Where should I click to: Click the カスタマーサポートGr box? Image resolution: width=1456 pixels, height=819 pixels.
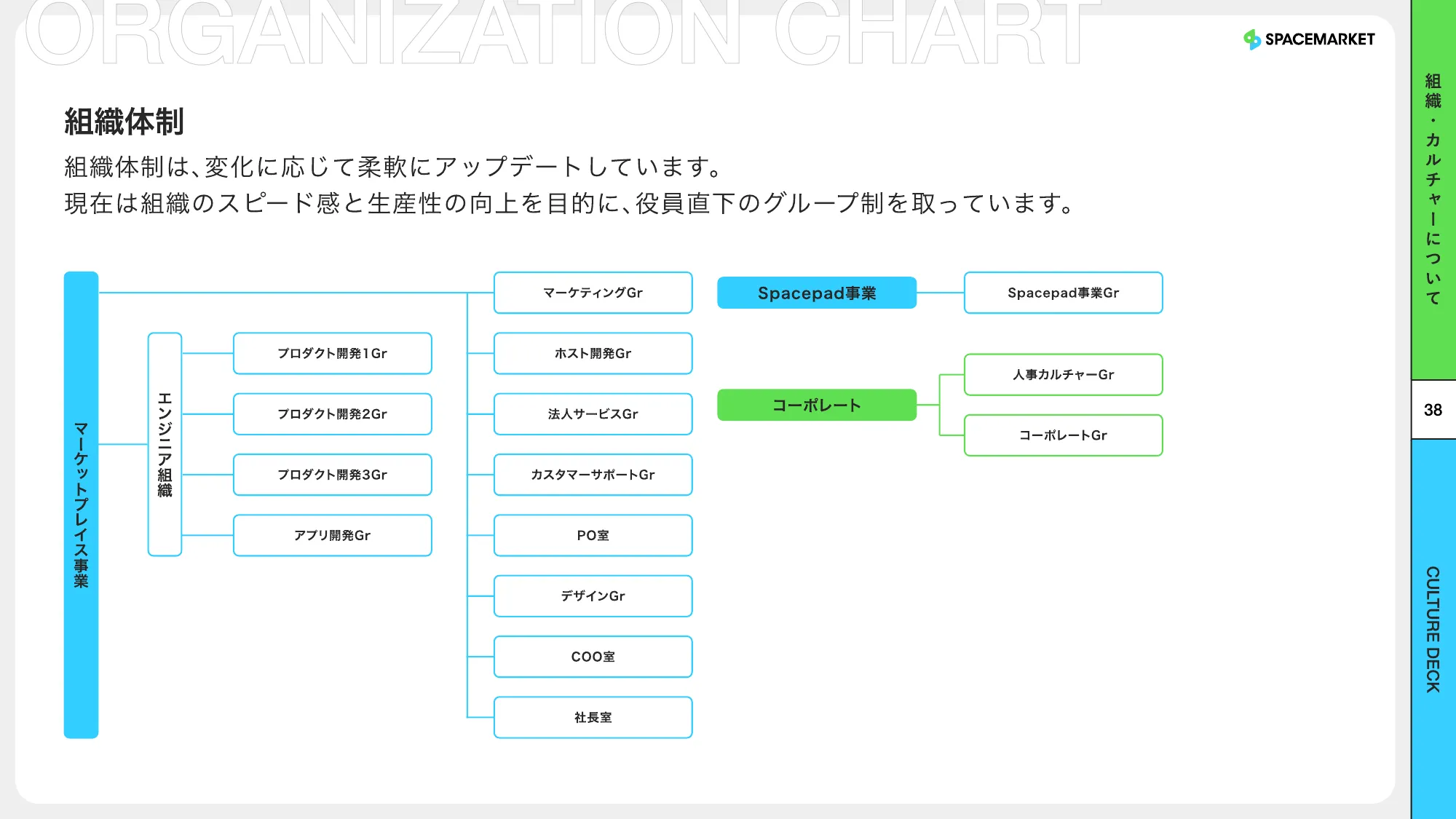(593, 475)
